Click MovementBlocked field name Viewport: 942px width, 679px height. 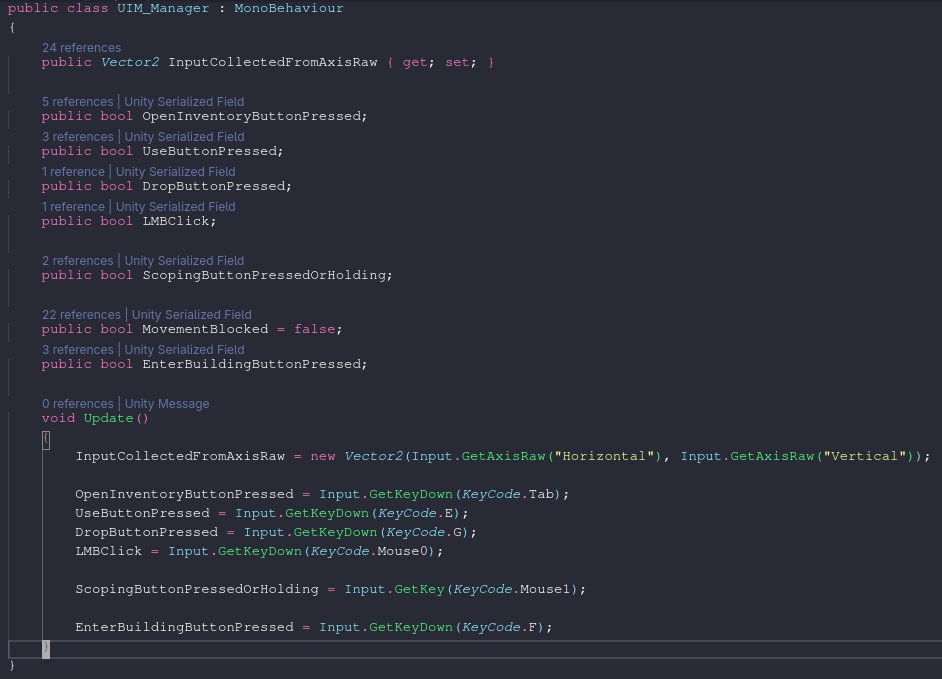[x=205, y=329]
